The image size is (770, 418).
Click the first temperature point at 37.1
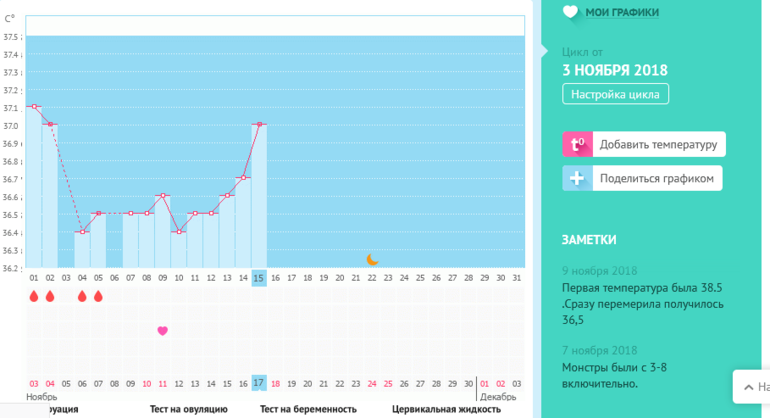tap(34, 106)
